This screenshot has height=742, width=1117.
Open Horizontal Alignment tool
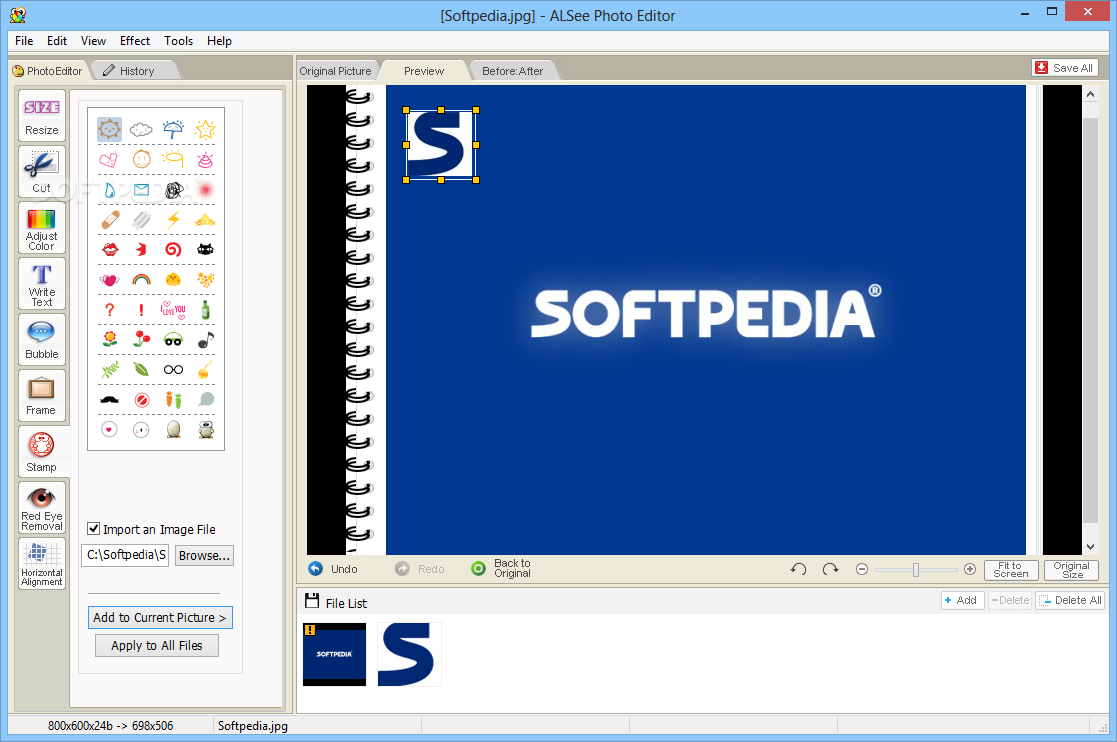click(x=41, y=564)
